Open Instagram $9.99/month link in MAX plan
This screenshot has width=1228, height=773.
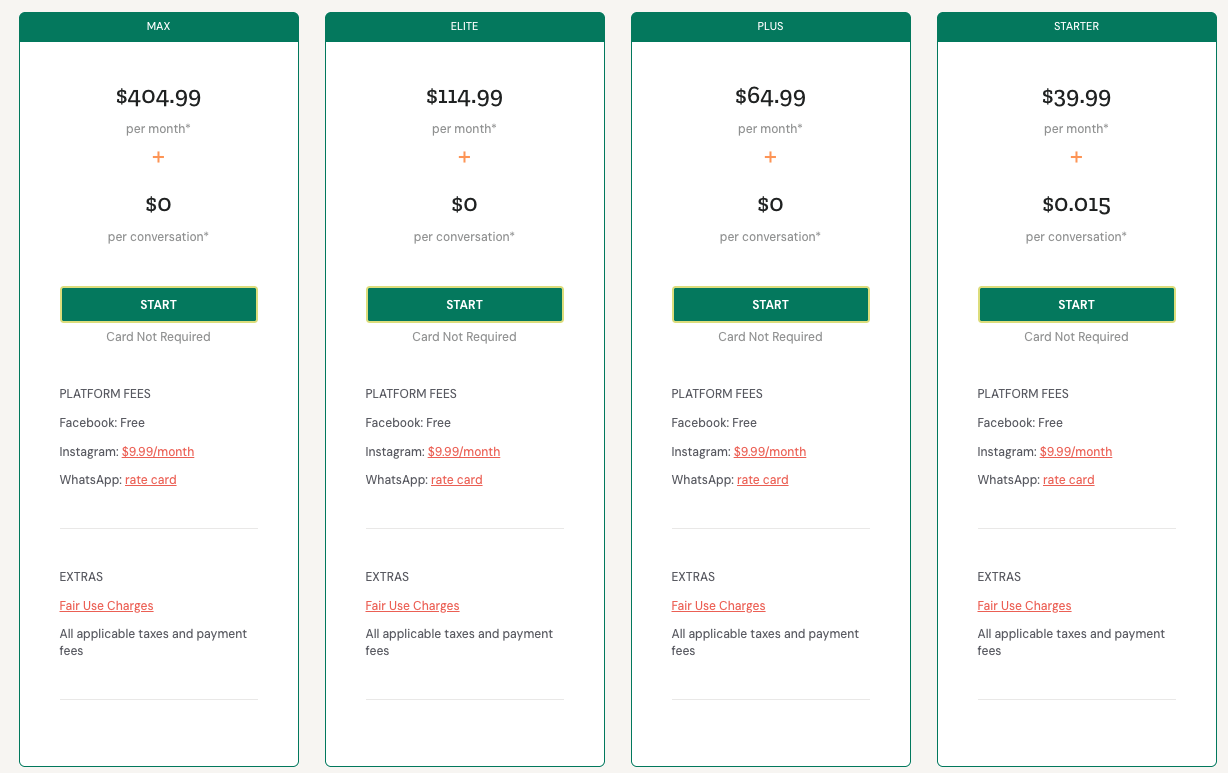point(158,452)
